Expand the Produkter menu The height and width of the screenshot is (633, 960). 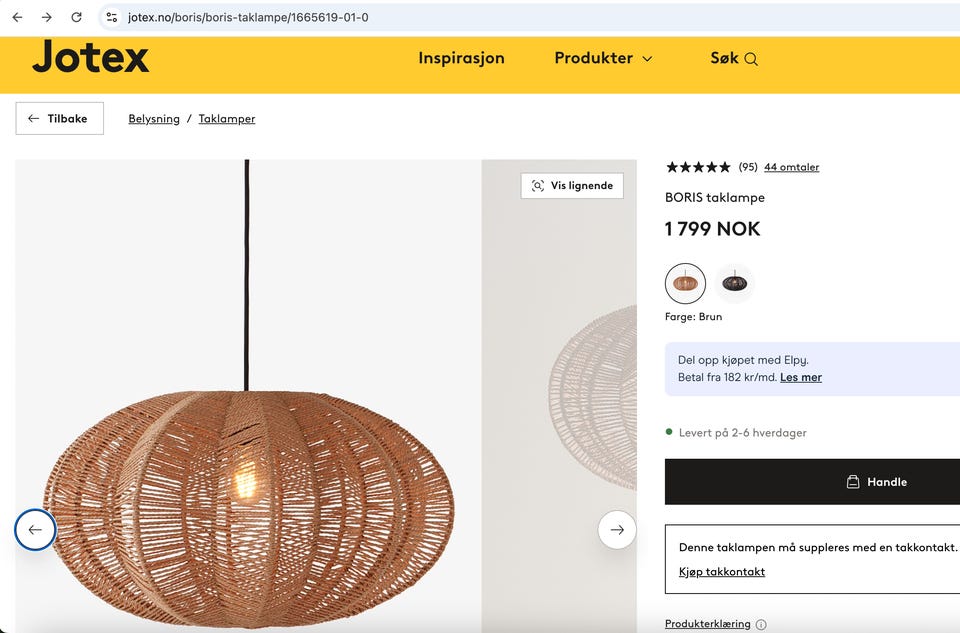click(x=603, y=58)
